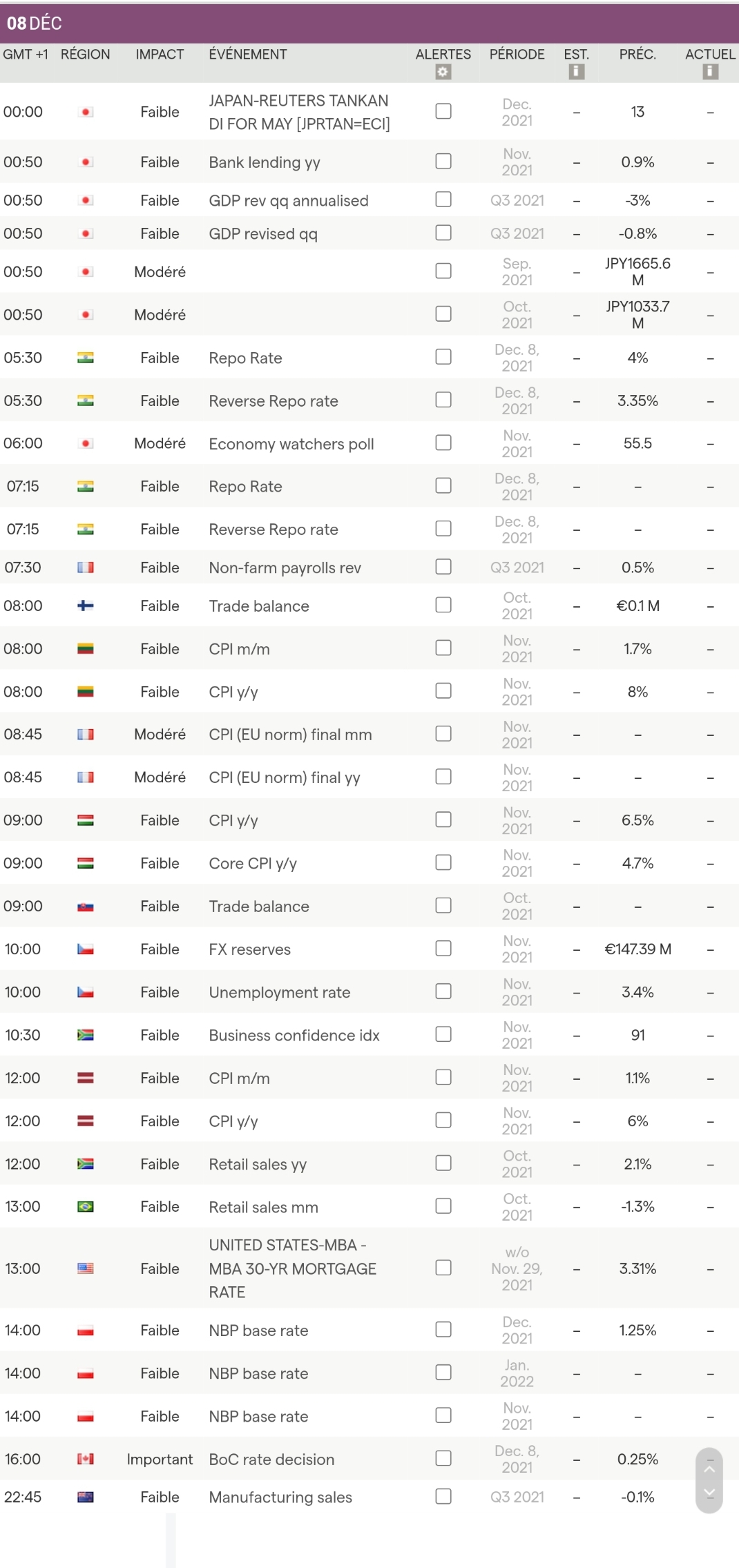Click the Finland flag on the 08:00 Trade balance row
The image size is (739, 1568).
(x=86, y=606)
